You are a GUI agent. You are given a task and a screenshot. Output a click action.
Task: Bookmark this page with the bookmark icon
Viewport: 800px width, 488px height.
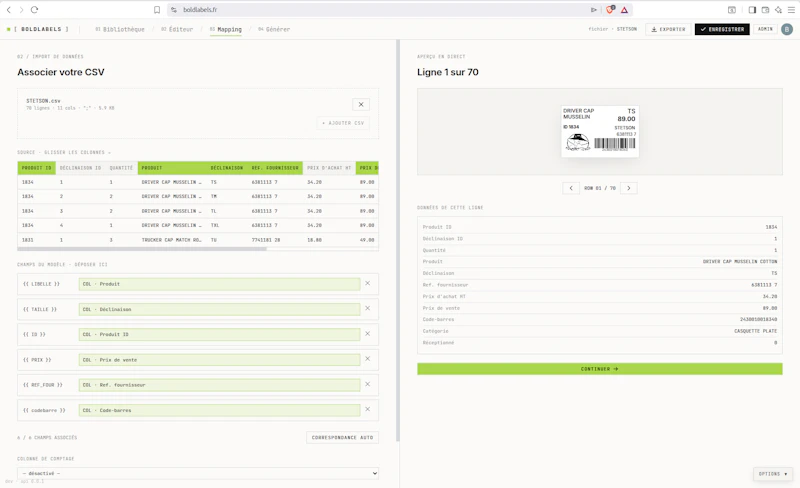click(x=157, y=10)
